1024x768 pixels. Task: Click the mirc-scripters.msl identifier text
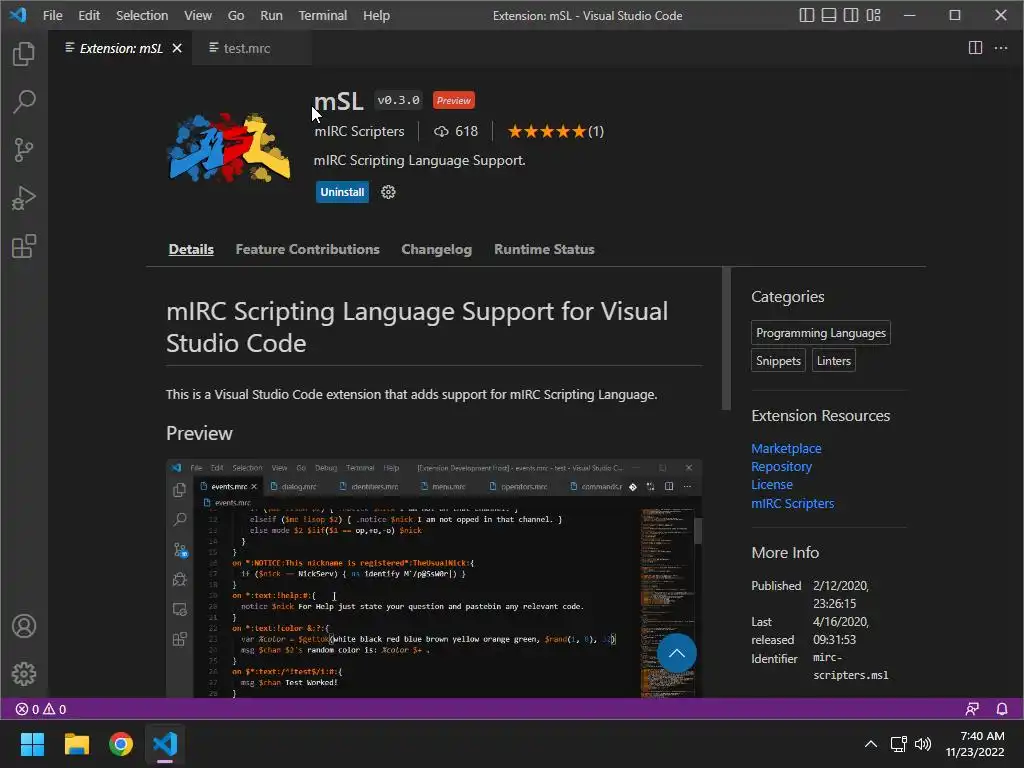click(x=850, y=666)
